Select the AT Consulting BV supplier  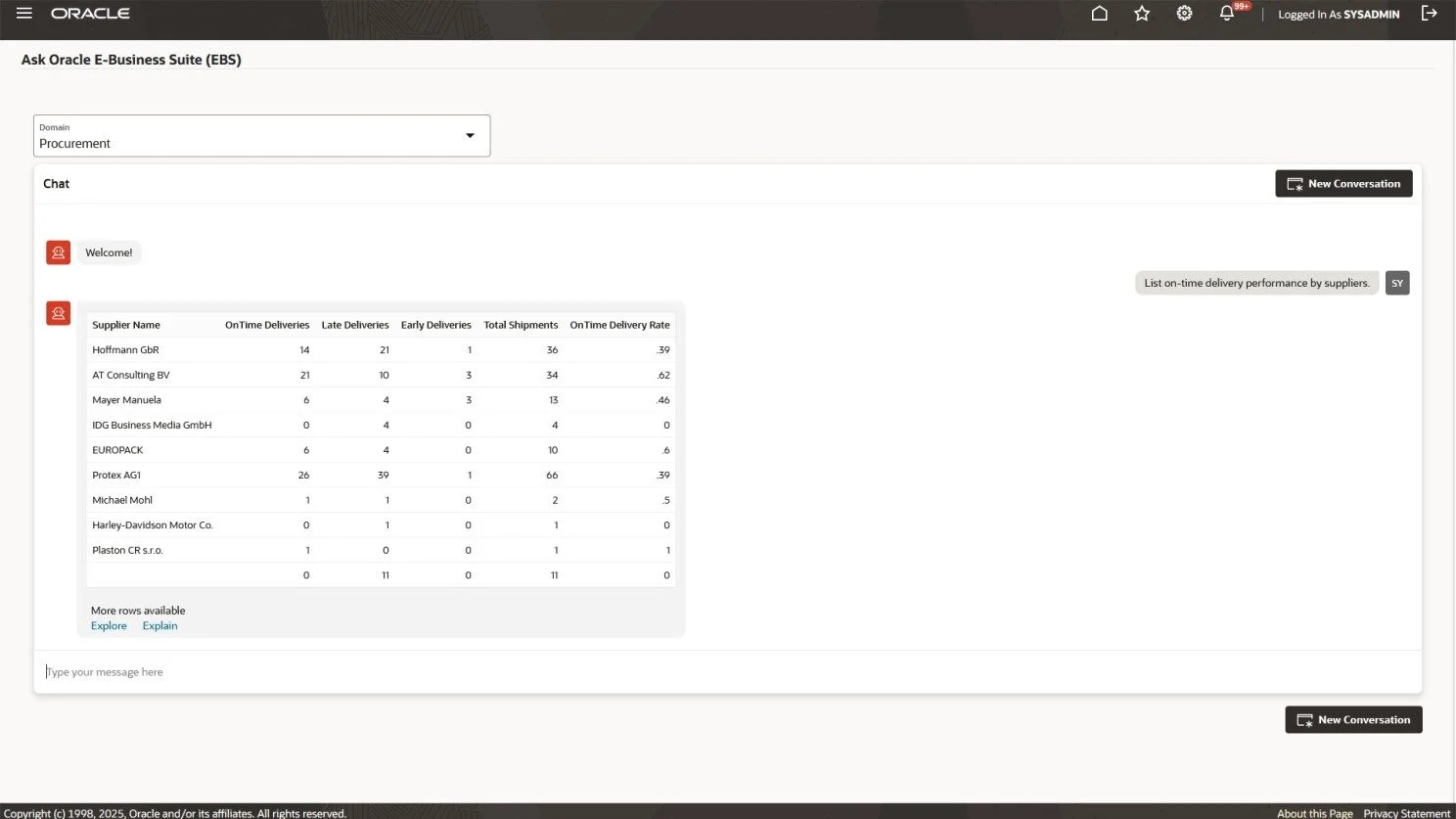pyautogui.click(x=131, y=375)
